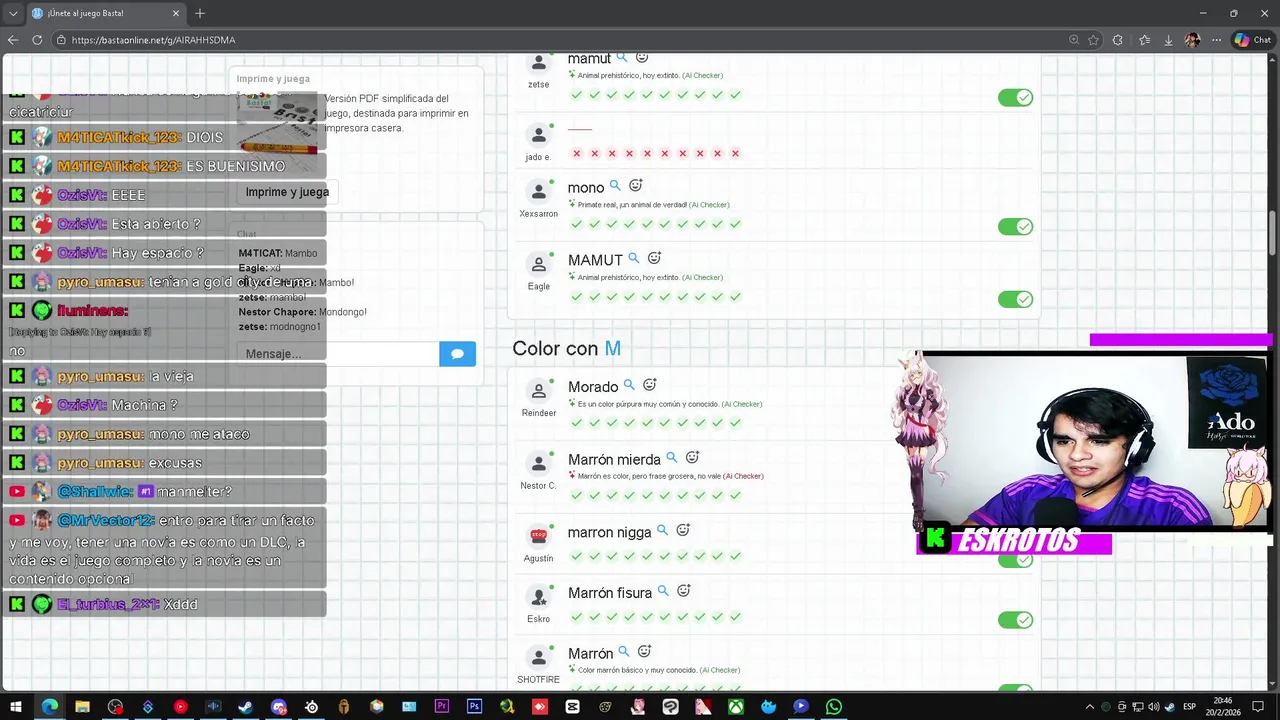
Task: Open magnifier icon beside Nestor C.'s answer
Action: pyautogui.click(x=672, y=458)
